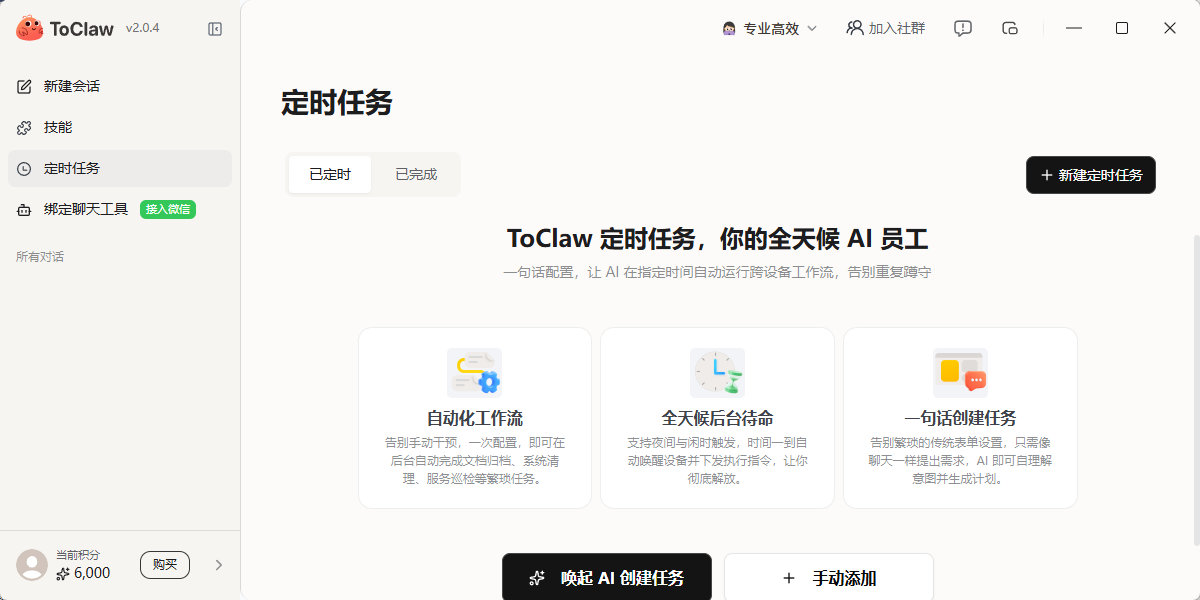
Task: Click the 新建定时任务 button
Action: tap(1090, 174)
